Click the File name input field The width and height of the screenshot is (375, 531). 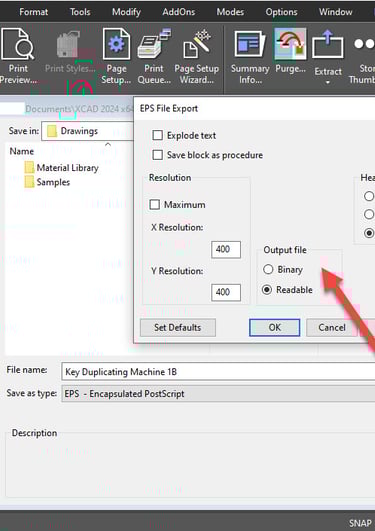[218, 371]
